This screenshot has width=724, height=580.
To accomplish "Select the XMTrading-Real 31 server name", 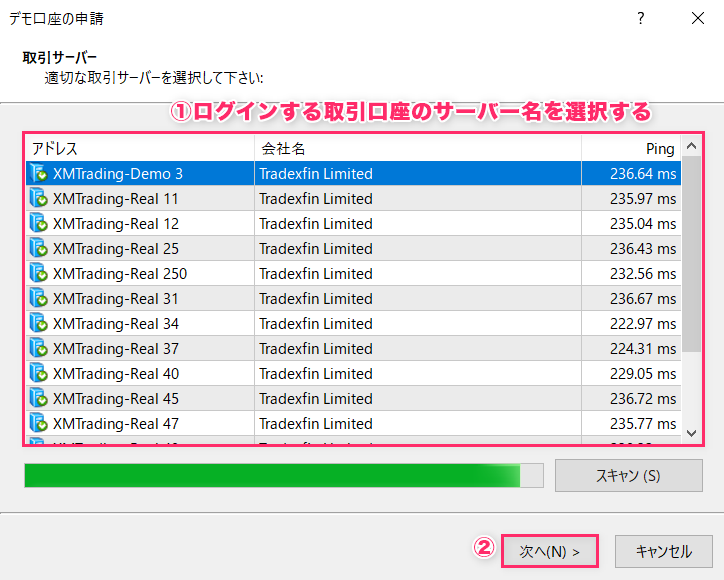I will point(115,298).
